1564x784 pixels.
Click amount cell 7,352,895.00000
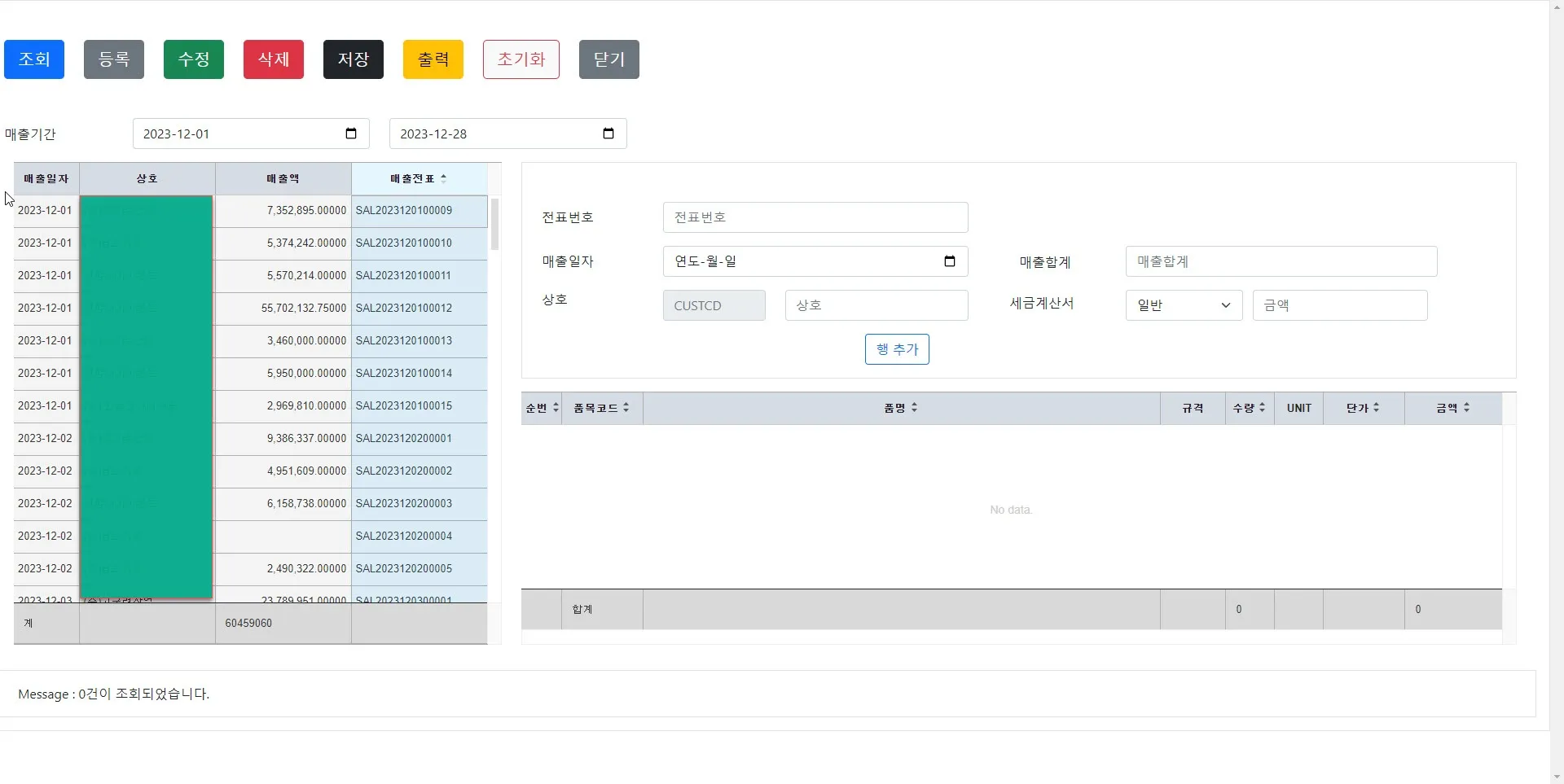[283, 211]
